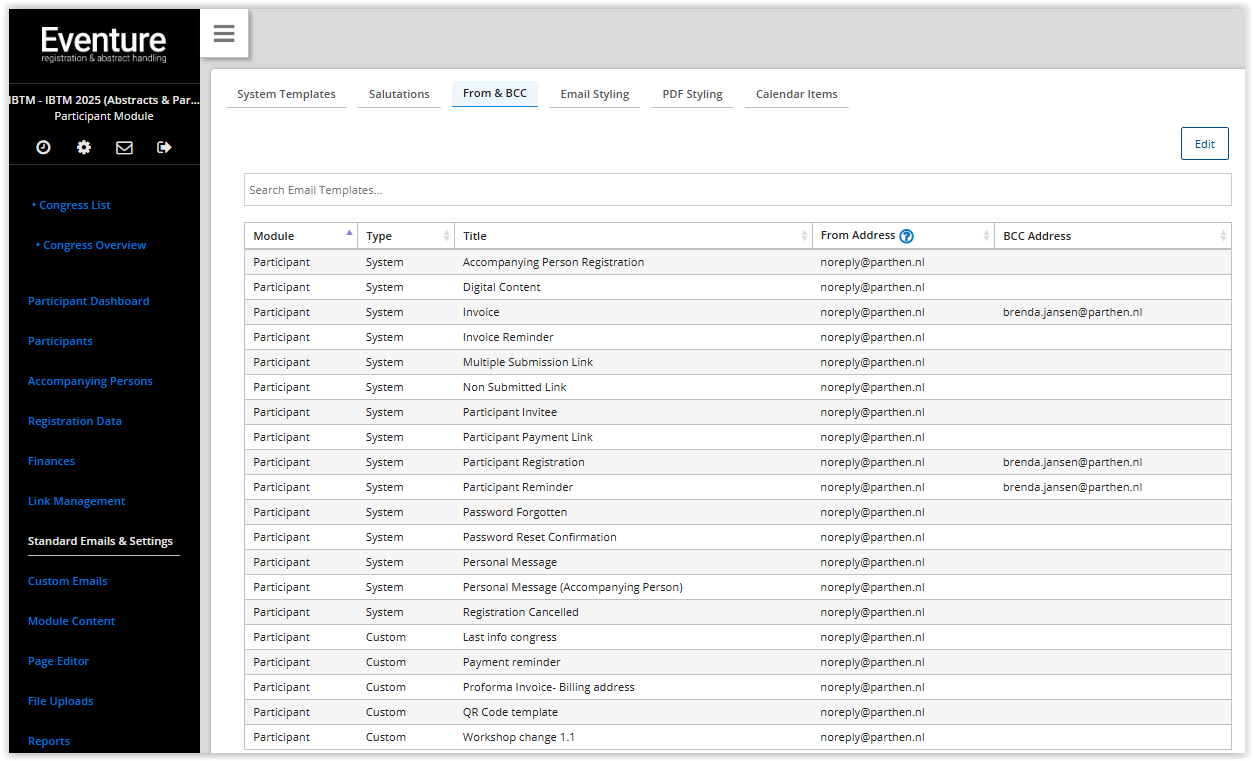Select the Accompanying Person Registration row title
Screen dimensions: 1253x761
click(553, 262)
